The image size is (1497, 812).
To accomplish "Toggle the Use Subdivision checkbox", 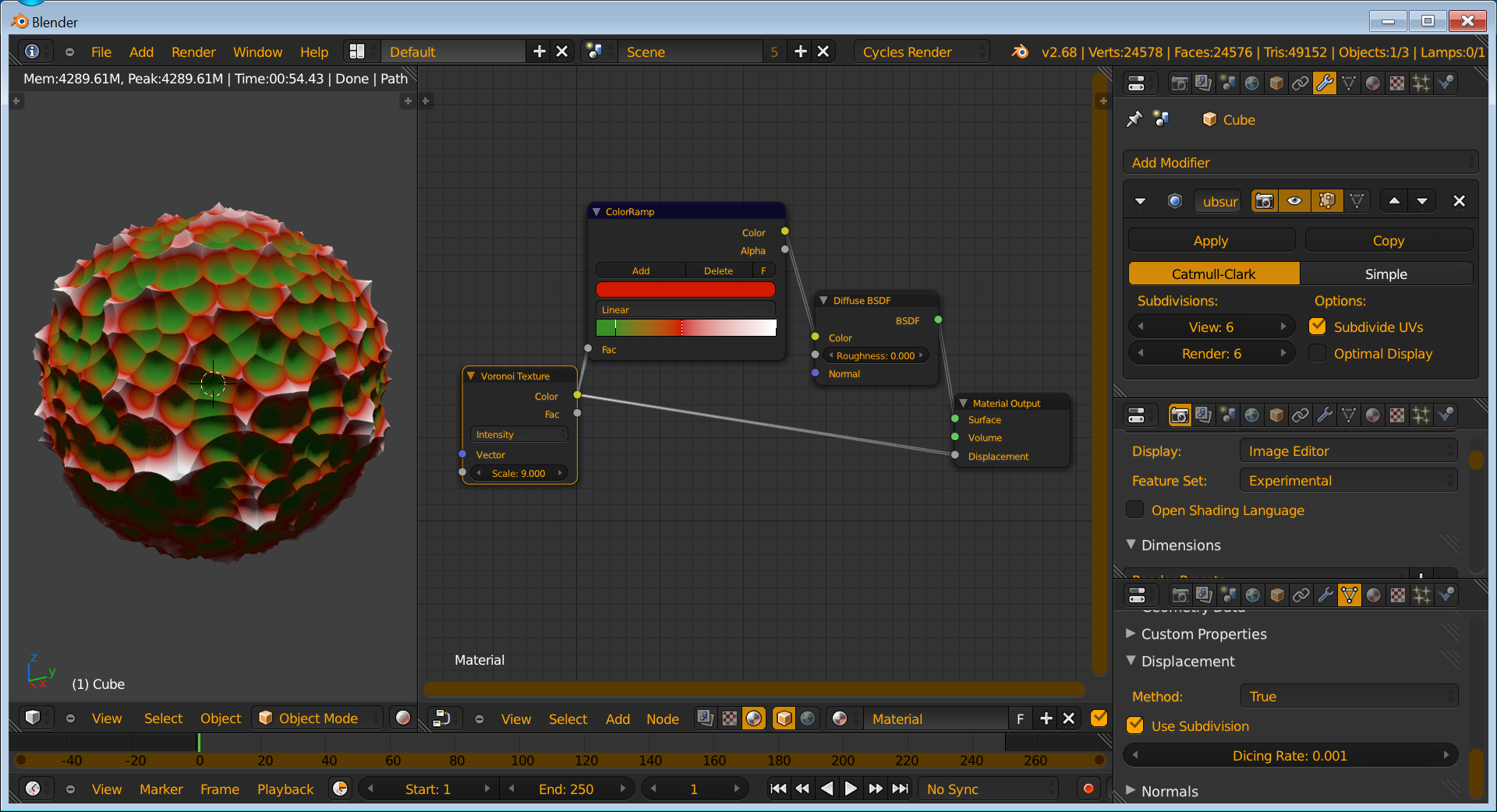I will pyautogui.click(x=1135, y=726).
